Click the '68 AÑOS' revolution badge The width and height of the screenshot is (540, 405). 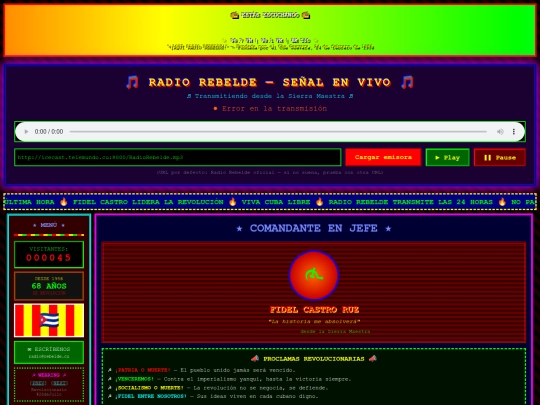(x=49, y=286)
